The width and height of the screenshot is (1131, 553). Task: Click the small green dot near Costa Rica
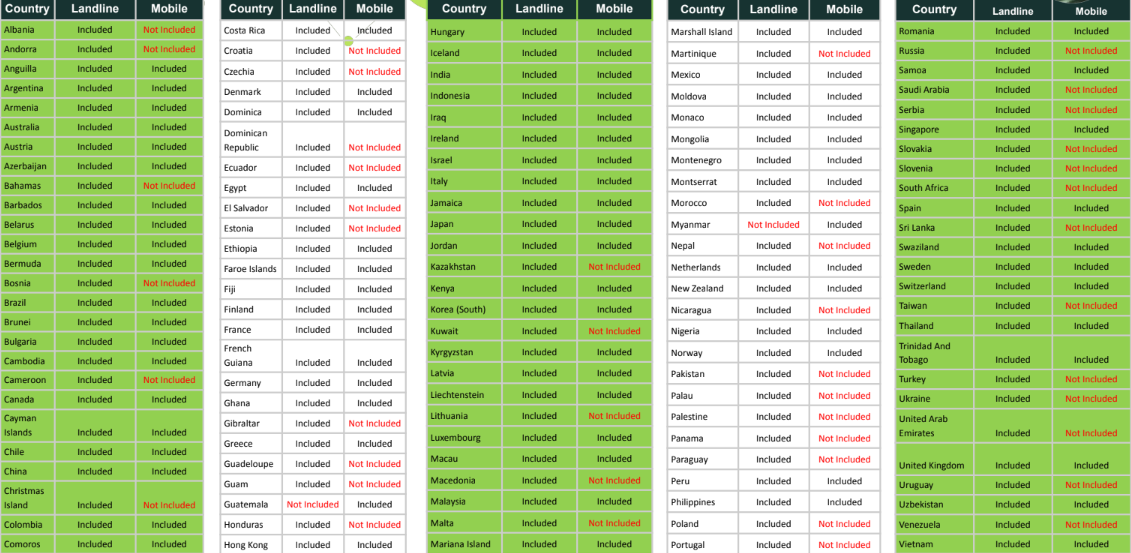349,41
